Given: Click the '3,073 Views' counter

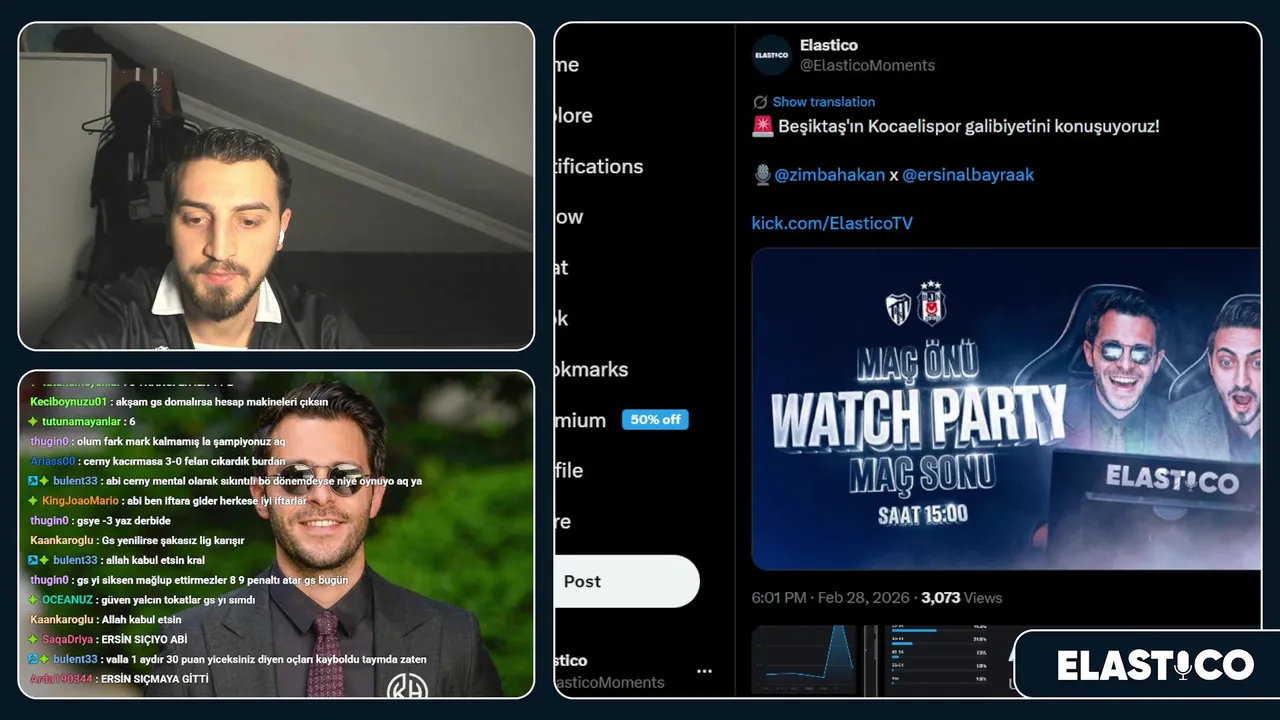Looking at the screenshot, I should [x=961, y=598].
